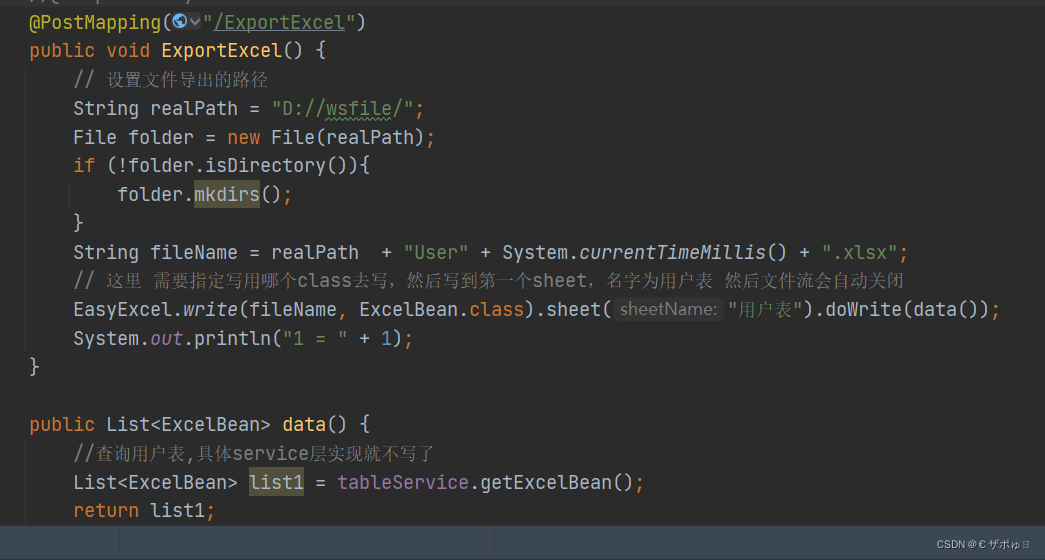Click the globe URL icon beside PostMapping
Viewport: 1045px width, 560px height.
click(x=179, y=21)
